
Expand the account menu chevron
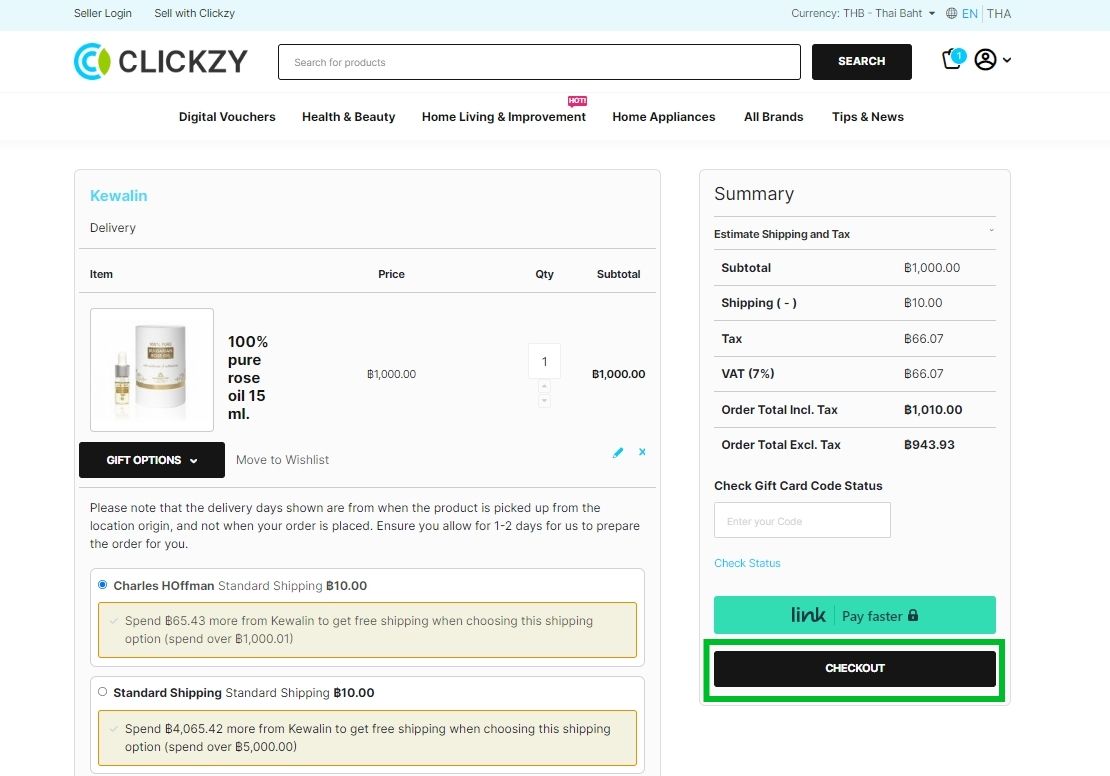pos(1007,60)
